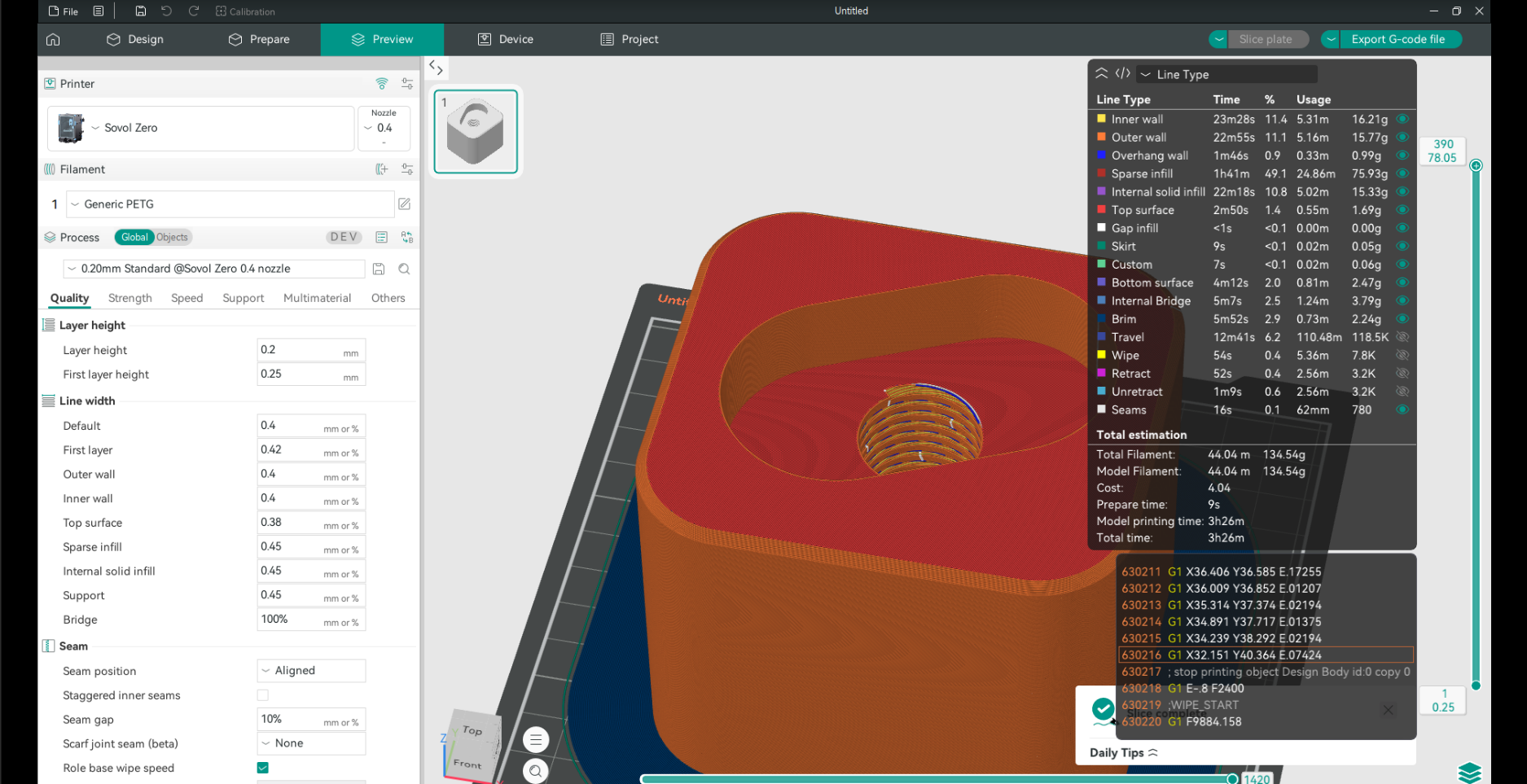
Task: Switch to the Design tab
Action: (x=135, y=39)
